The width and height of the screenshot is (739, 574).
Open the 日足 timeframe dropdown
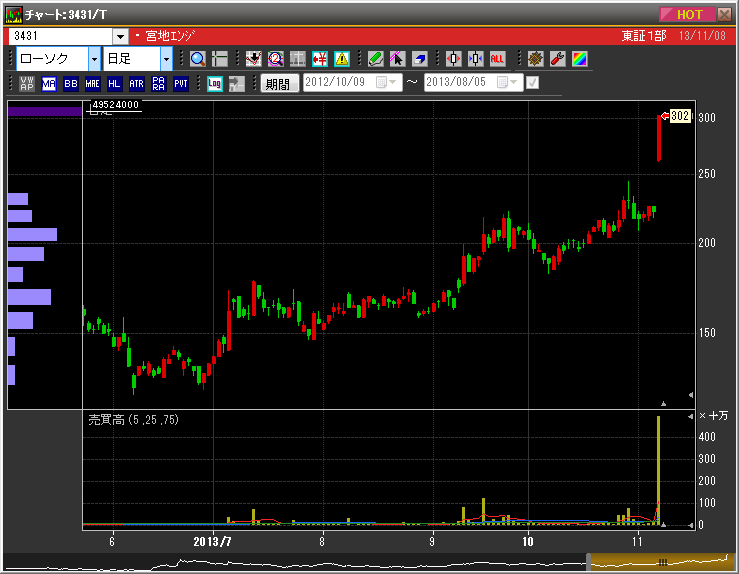166,59
